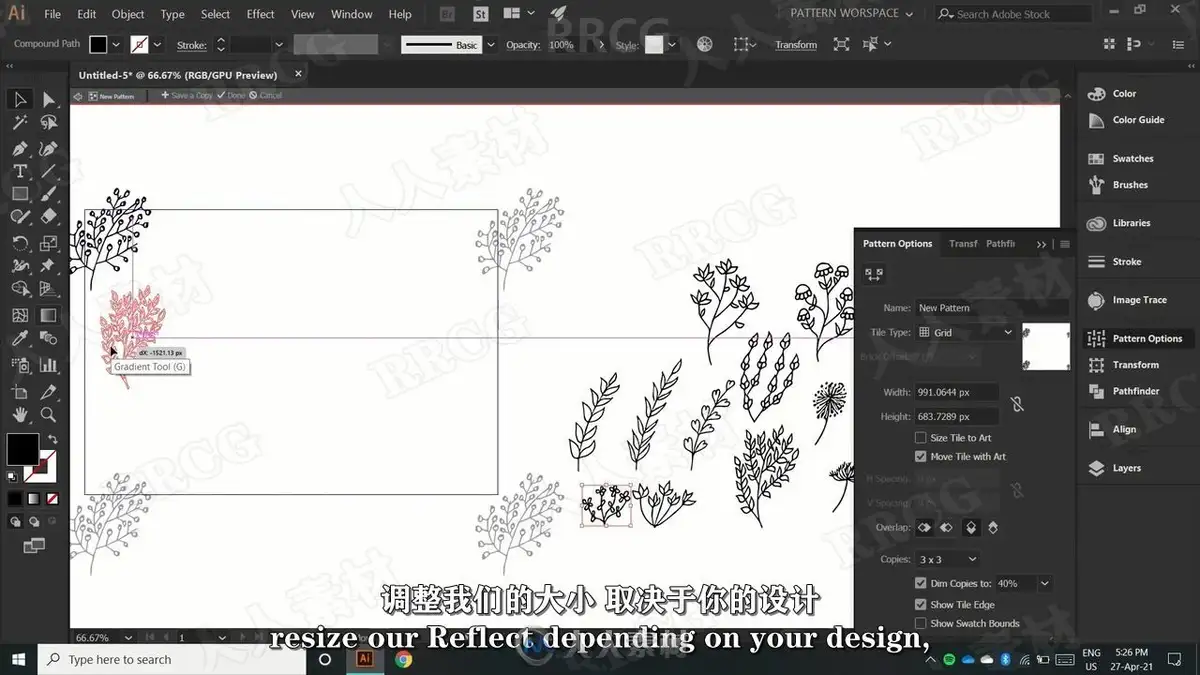This screenshot has width=1200, height=675.
Task: Open the stroke weight dropdown
Action: pyautogui.click(x=279, y=45)
